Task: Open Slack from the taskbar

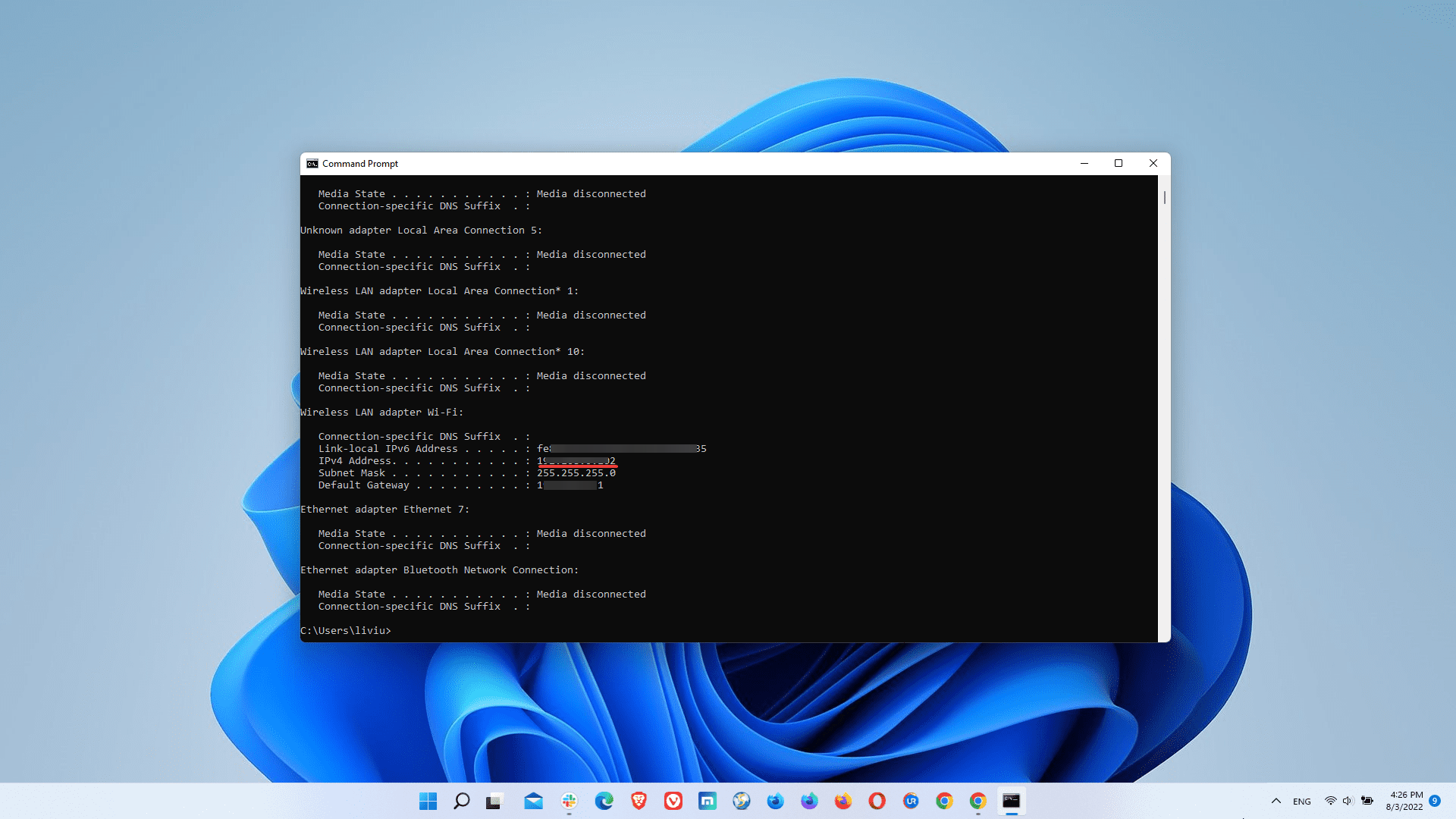Action: pyautogui.click(x=569, y=801)
